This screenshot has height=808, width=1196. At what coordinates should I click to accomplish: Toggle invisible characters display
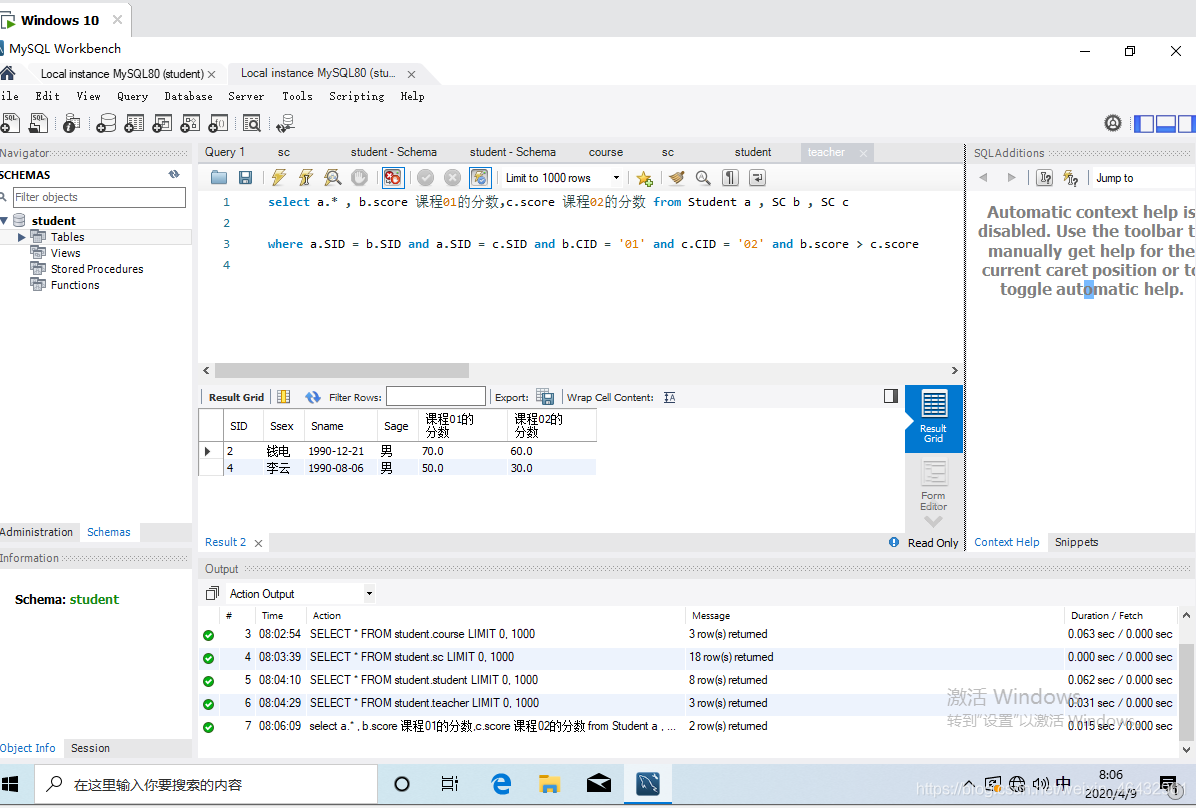click(x=731, y=178)
